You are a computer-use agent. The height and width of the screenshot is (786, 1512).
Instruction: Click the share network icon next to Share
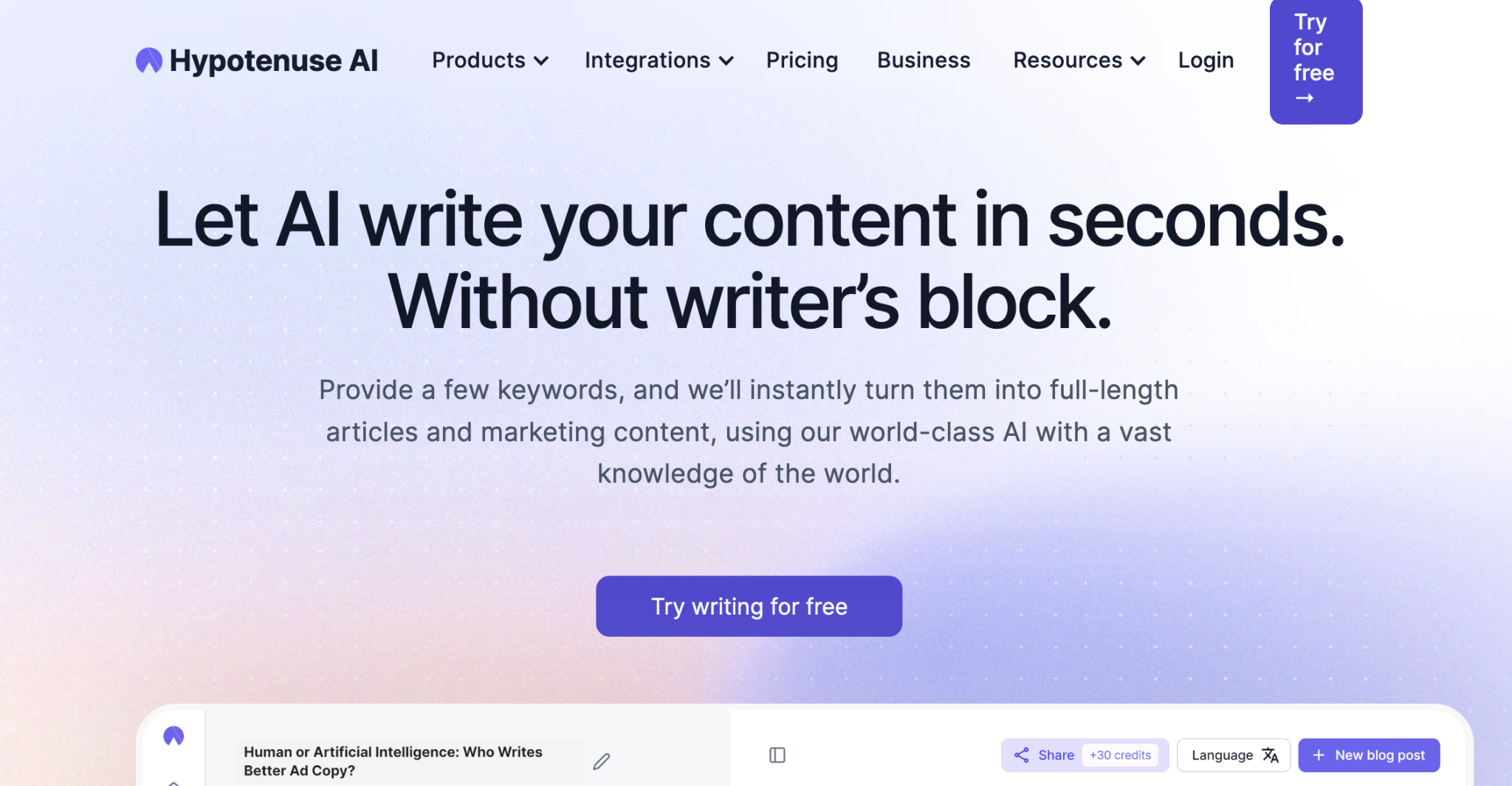1023,755
